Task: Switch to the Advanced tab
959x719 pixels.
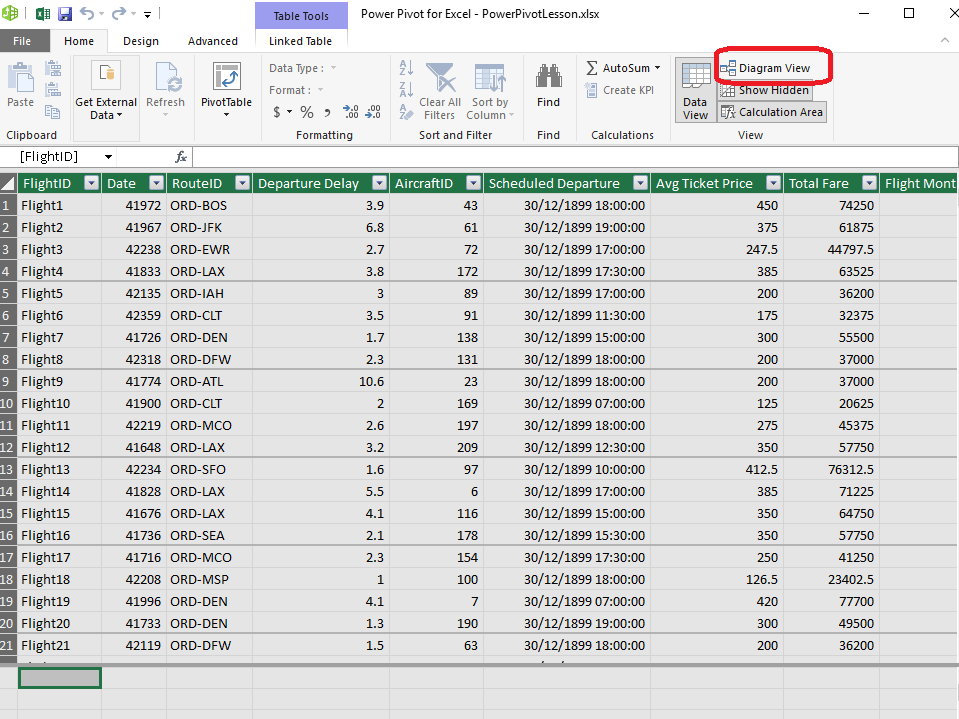Action: (213, 41)
